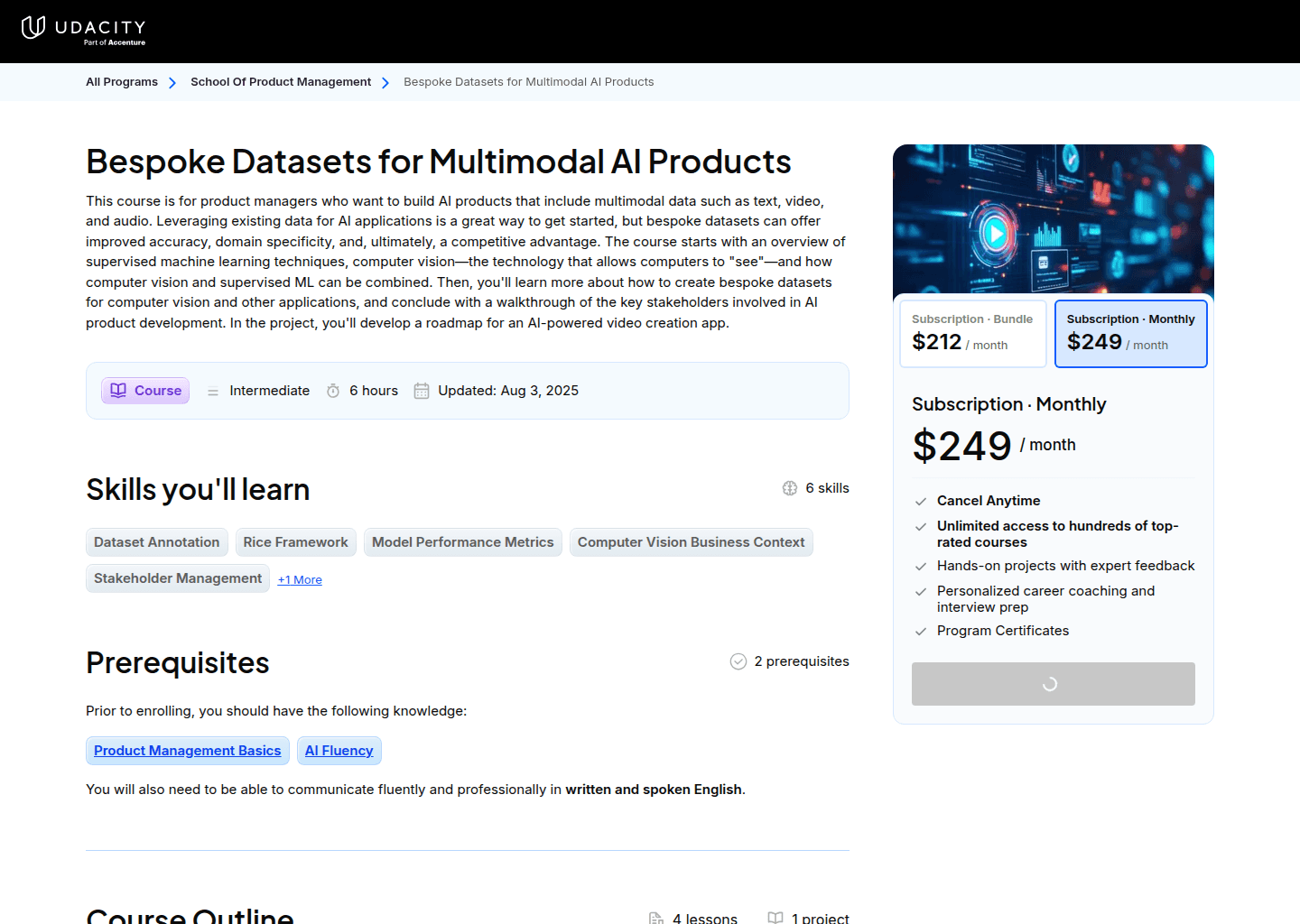Screen dimensions: 1300x924
Task: Click the chevron arrow after All Programs
Action: point(172,83)
